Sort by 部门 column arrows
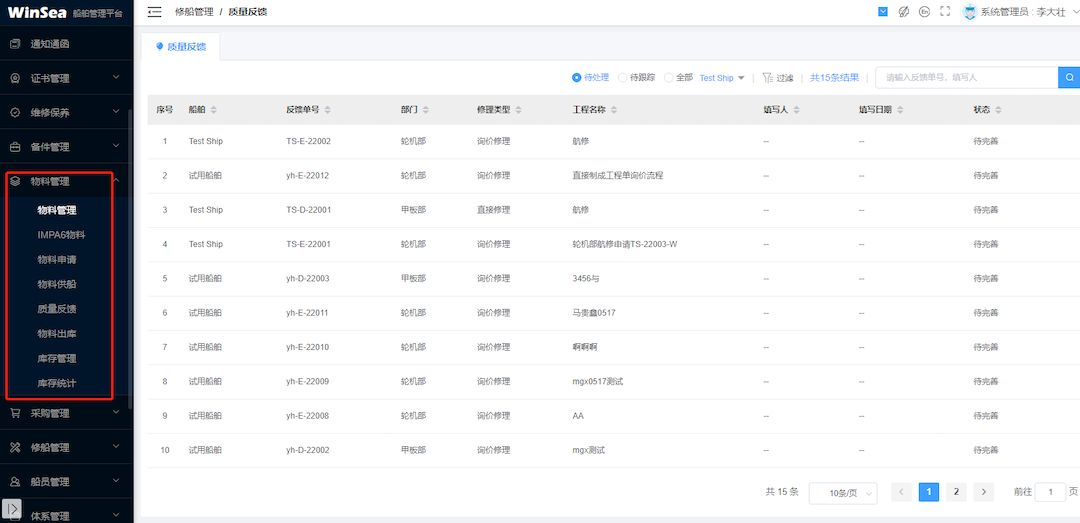 pyautogui.click(x=426, y=110)
